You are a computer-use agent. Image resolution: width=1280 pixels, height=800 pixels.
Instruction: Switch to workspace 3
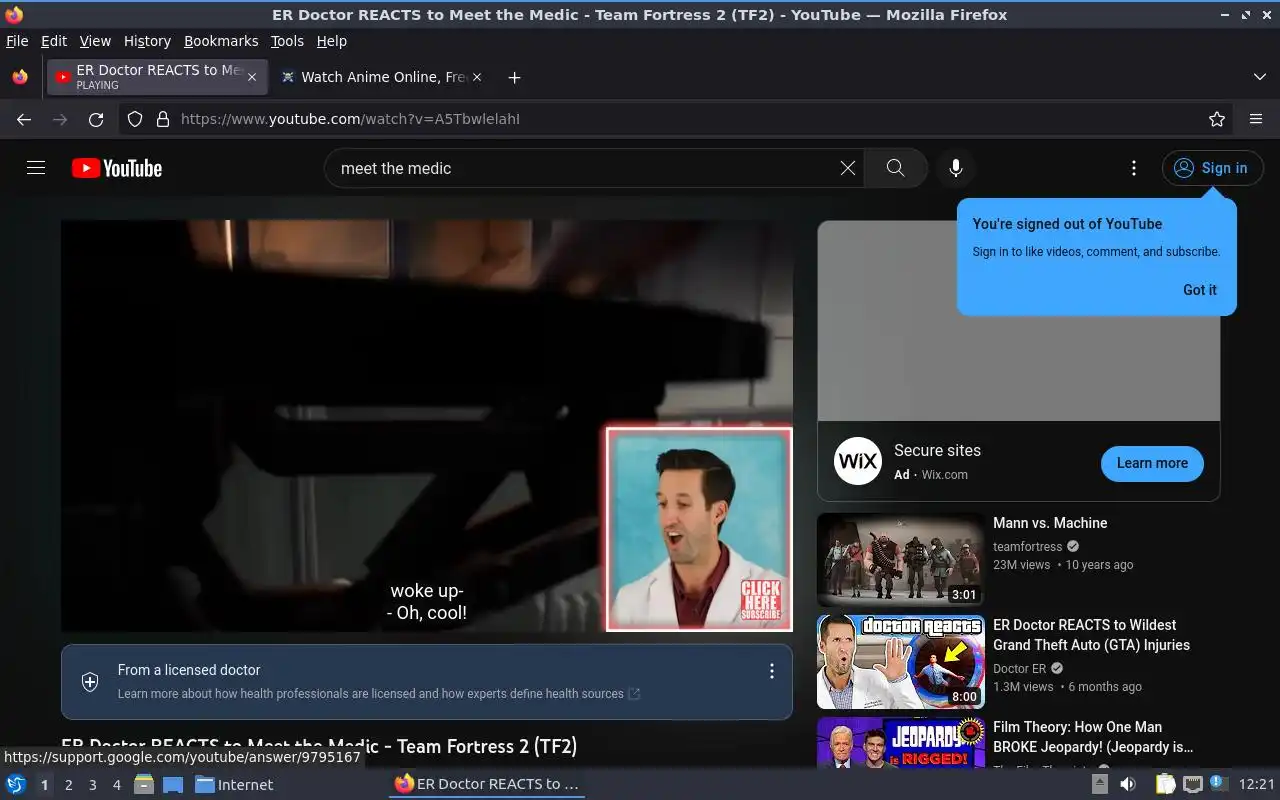pos(93,785)
